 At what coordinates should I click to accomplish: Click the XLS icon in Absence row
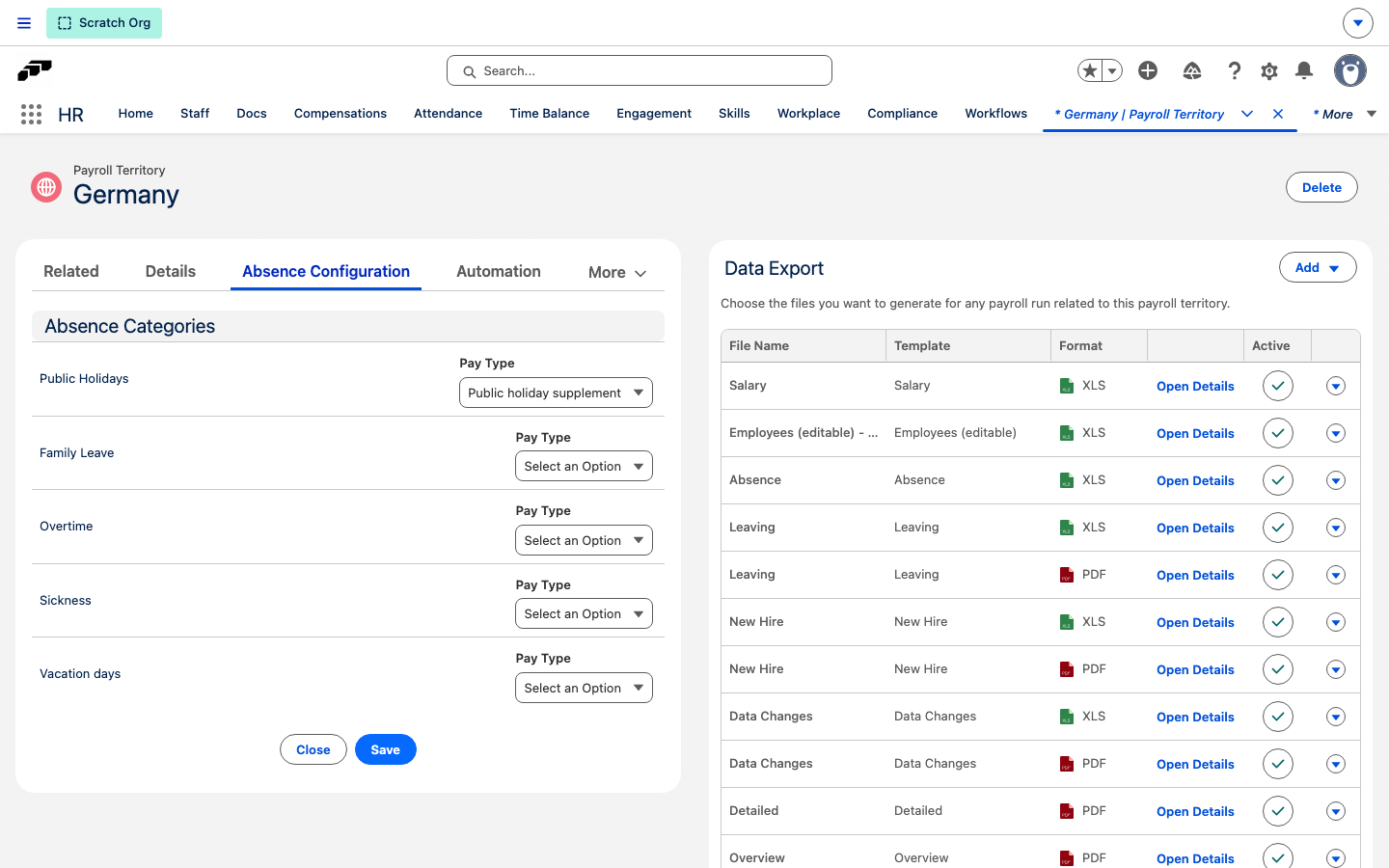point(1067,480)
